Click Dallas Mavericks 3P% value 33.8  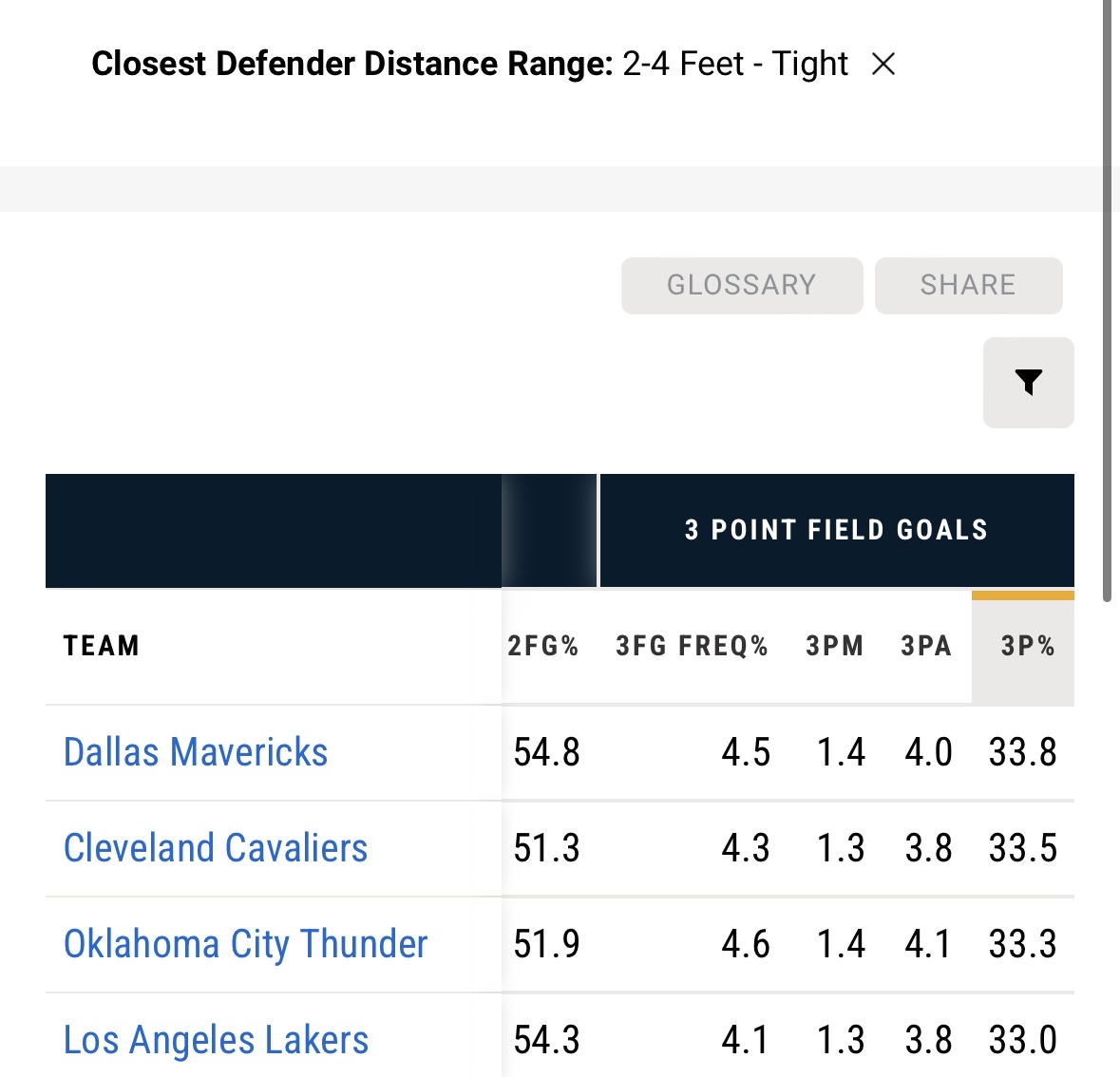pos(1022,752)
